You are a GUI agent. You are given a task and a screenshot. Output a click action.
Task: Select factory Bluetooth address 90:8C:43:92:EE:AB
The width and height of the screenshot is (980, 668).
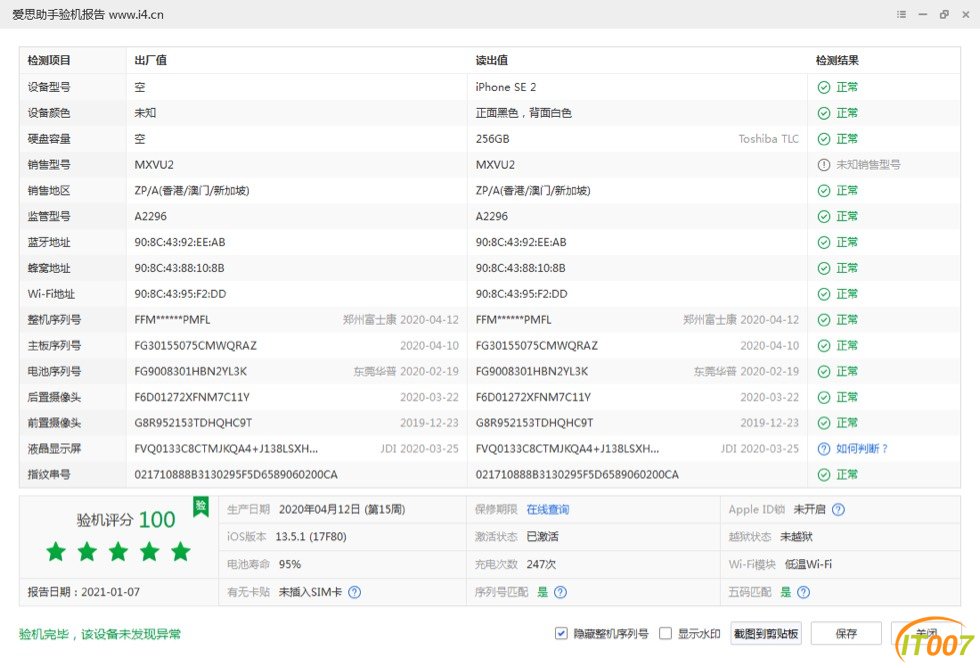pyautogui.click(x=180, y=242)
